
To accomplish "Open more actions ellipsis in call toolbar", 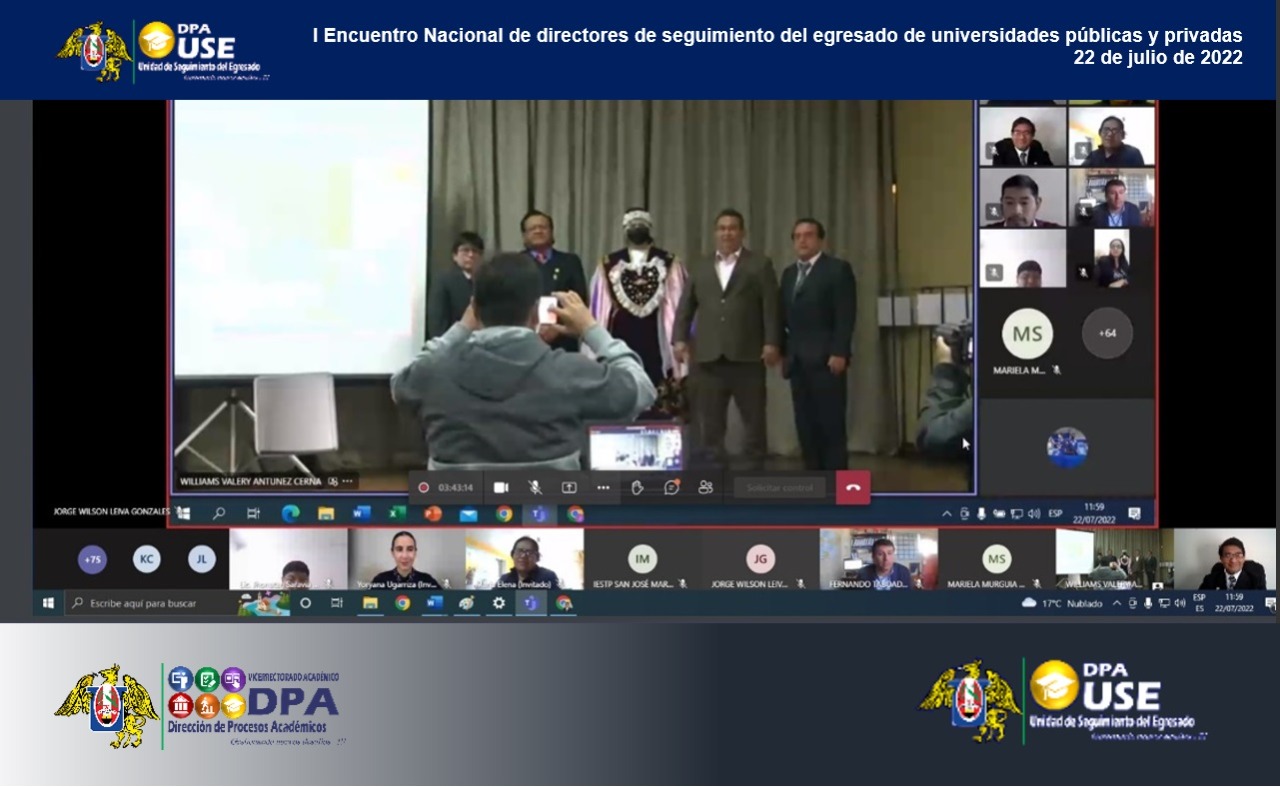I will pyautogui.click(x=603, y=487).
